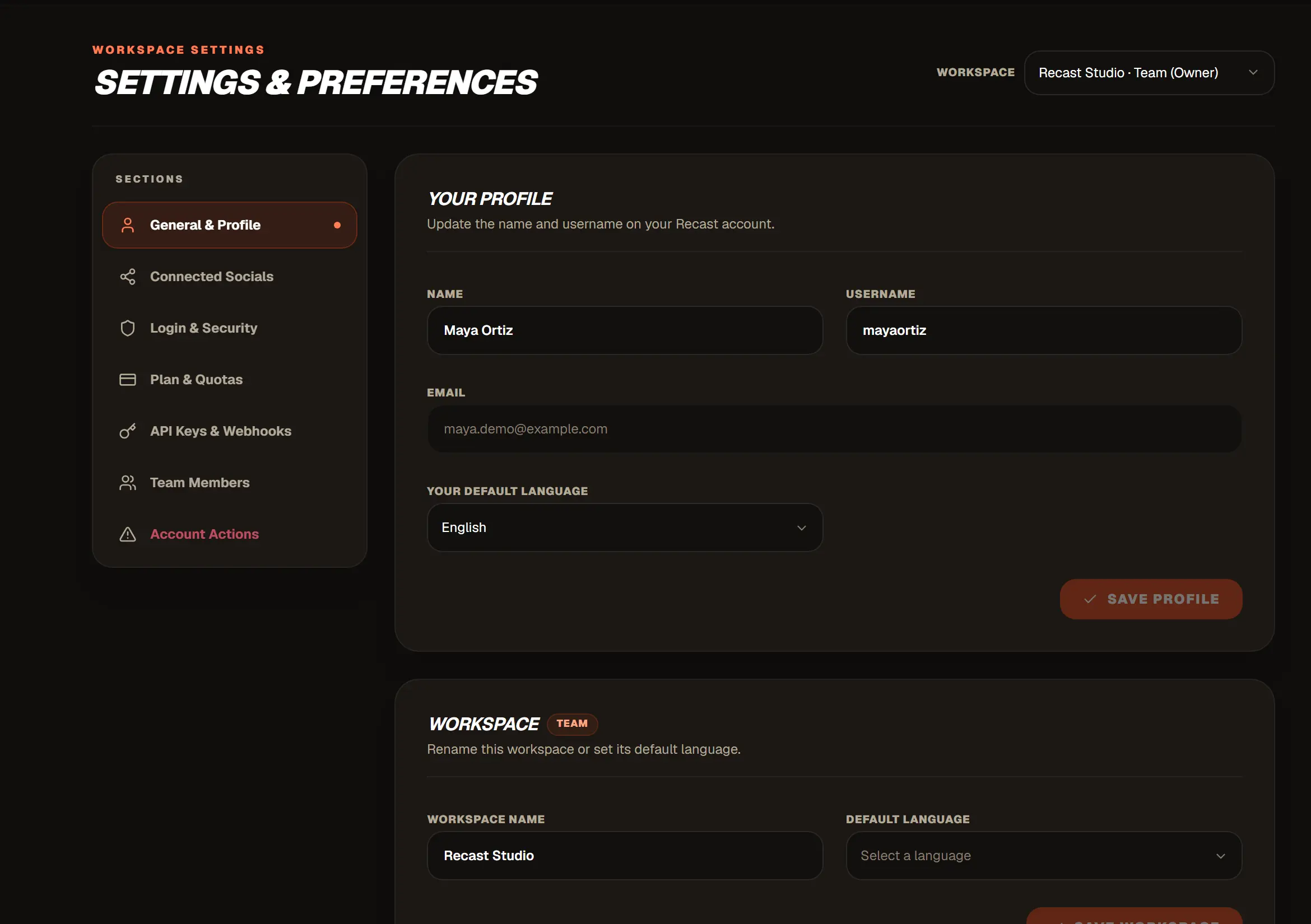Open the workspace Default Language dropdown
Viewport: 1311px width, 924px height.
(1044, 856)
